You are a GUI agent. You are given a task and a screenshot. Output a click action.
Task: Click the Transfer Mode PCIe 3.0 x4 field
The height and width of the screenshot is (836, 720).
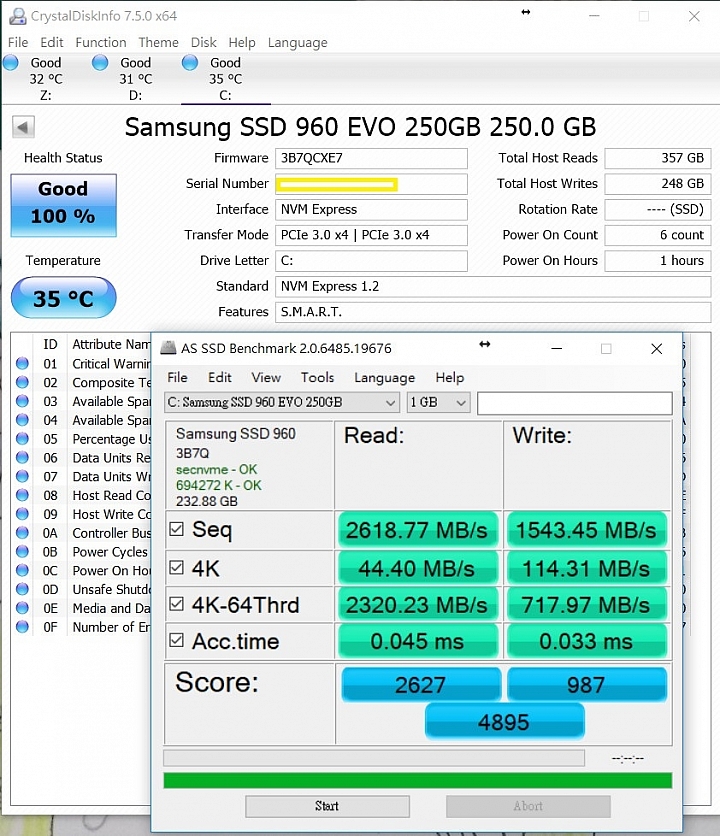coord(371,235)
